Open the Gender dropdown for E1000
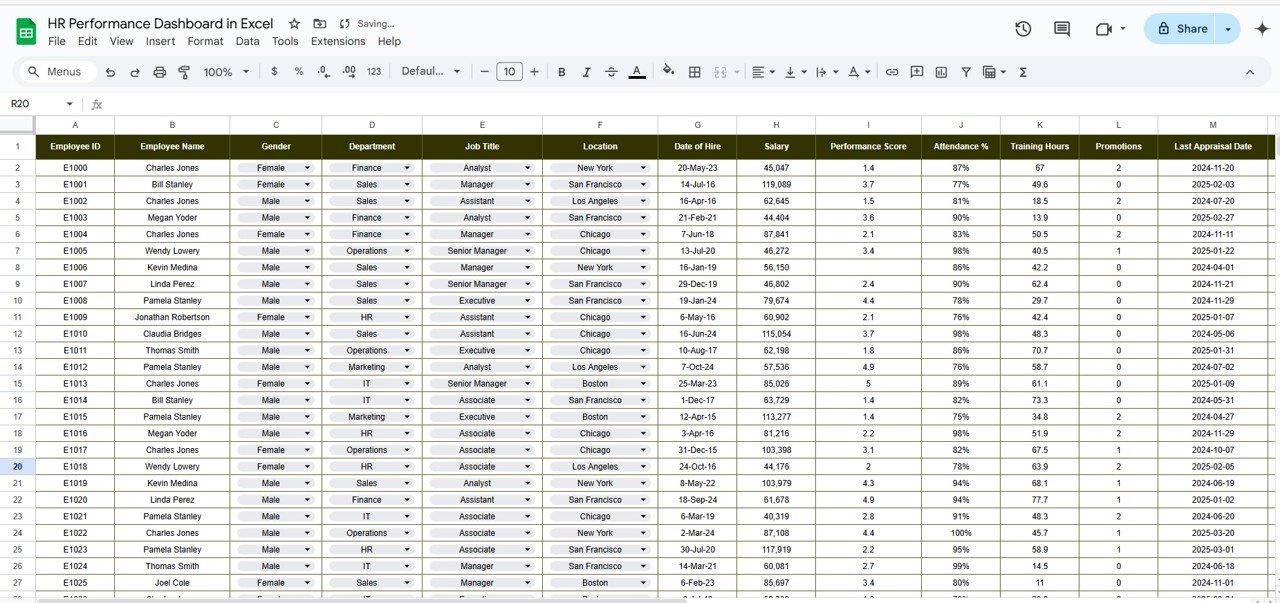1280x603 pixels. [307, 168]
